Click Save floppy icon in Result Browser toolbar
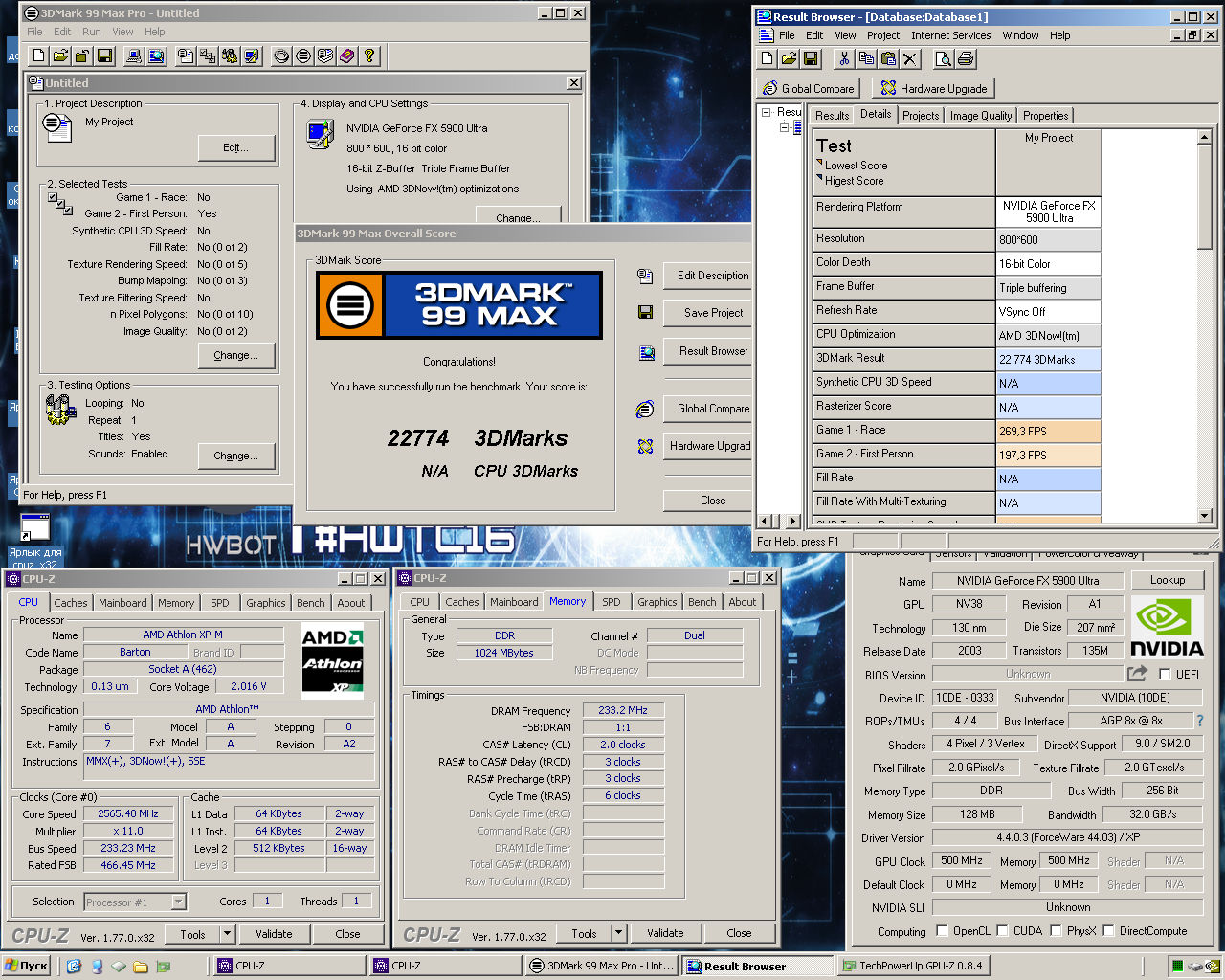 (x=811, y=59)
